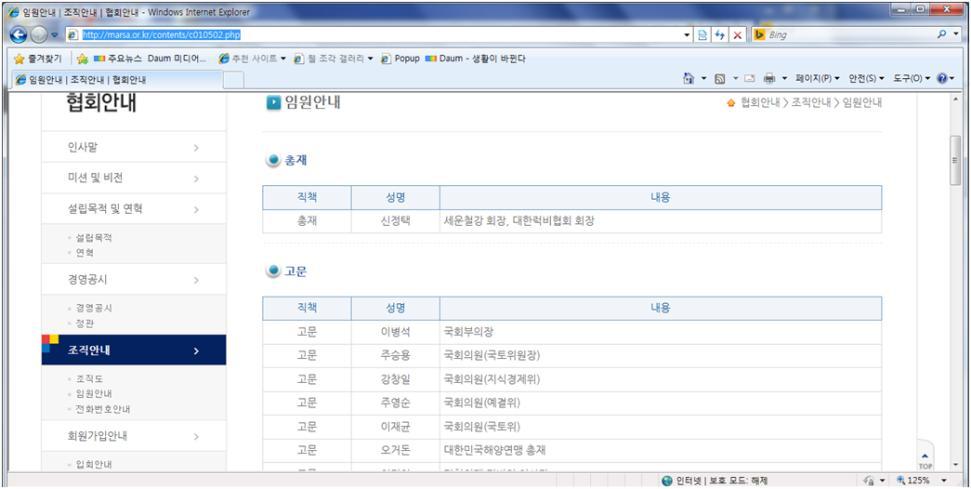Refresh the page with the blue arrows icon

[720, 35]
